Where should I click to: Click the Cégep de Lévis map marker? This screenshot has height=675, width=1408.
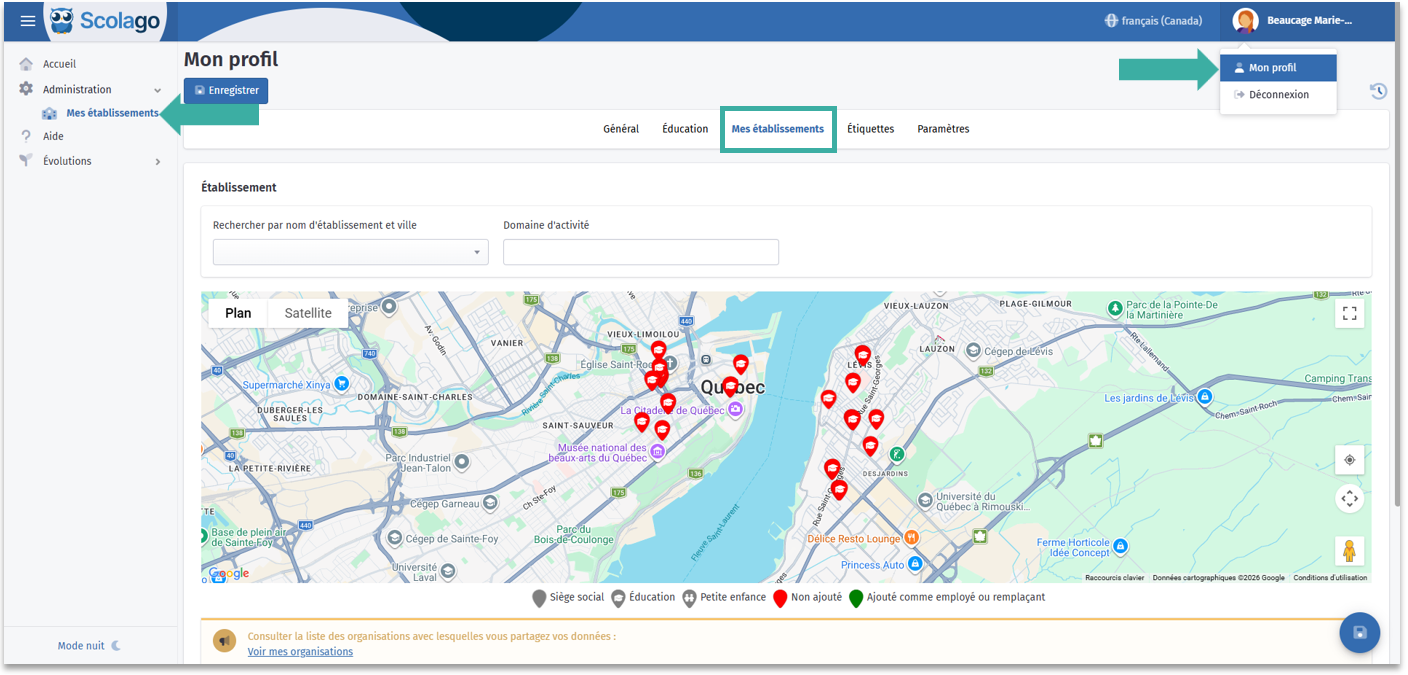pyautogui.click(x=974, y=351)
